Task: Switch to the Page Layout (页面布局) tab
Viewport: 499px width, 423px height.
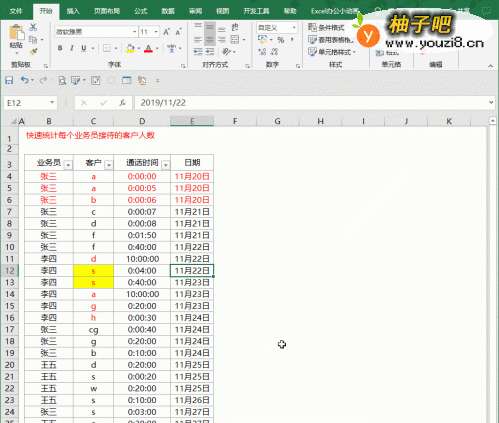Action: (107, 11)
